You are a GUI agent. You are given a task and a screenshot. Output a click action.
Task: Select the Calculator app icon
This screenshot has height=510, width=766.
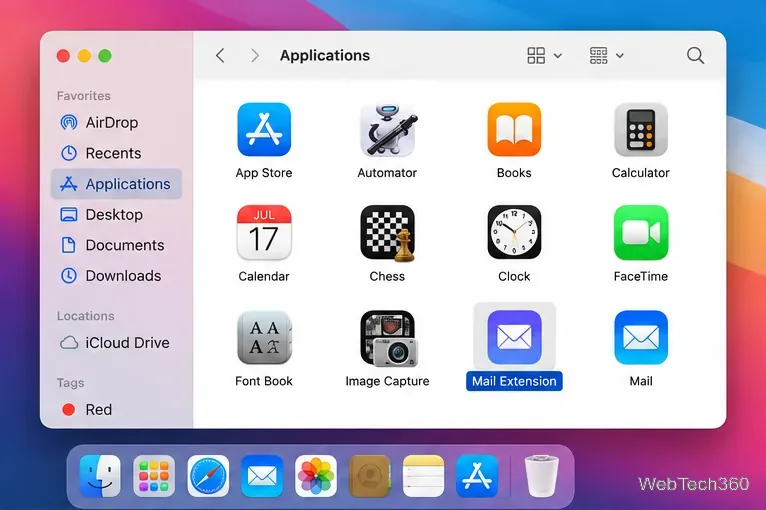[x=640, y=129]
